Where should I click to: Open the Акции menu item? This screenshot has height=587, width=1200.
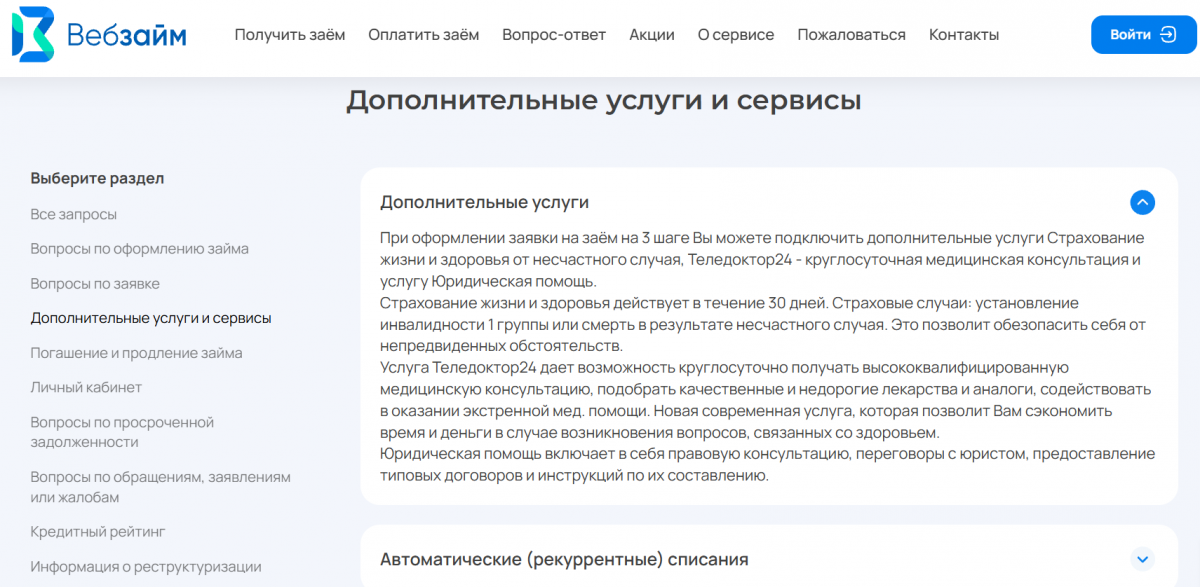point(652,35)
